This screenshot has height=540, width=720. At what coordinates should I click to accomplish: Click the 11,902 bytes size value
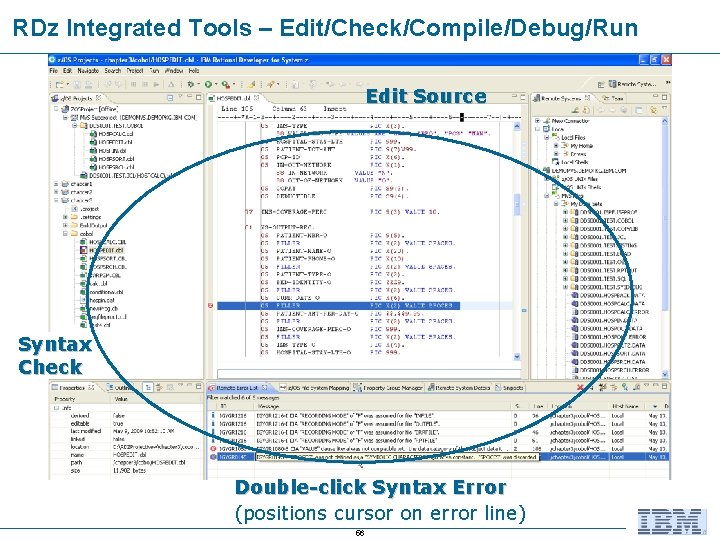129,471
